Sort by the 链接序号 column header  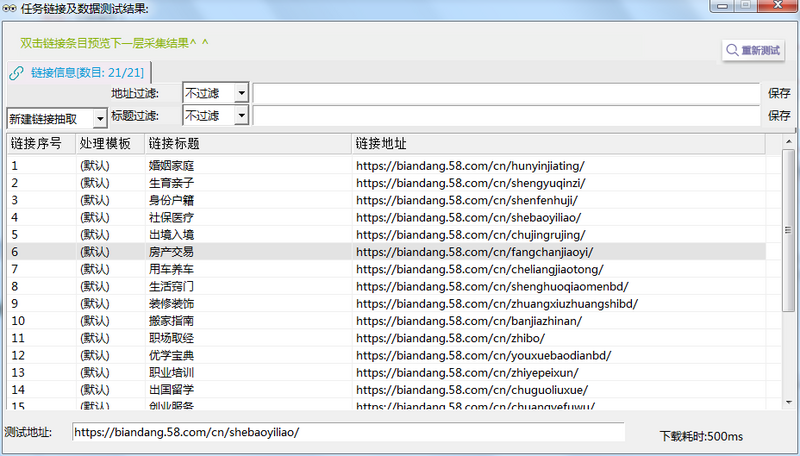(41, 144)
